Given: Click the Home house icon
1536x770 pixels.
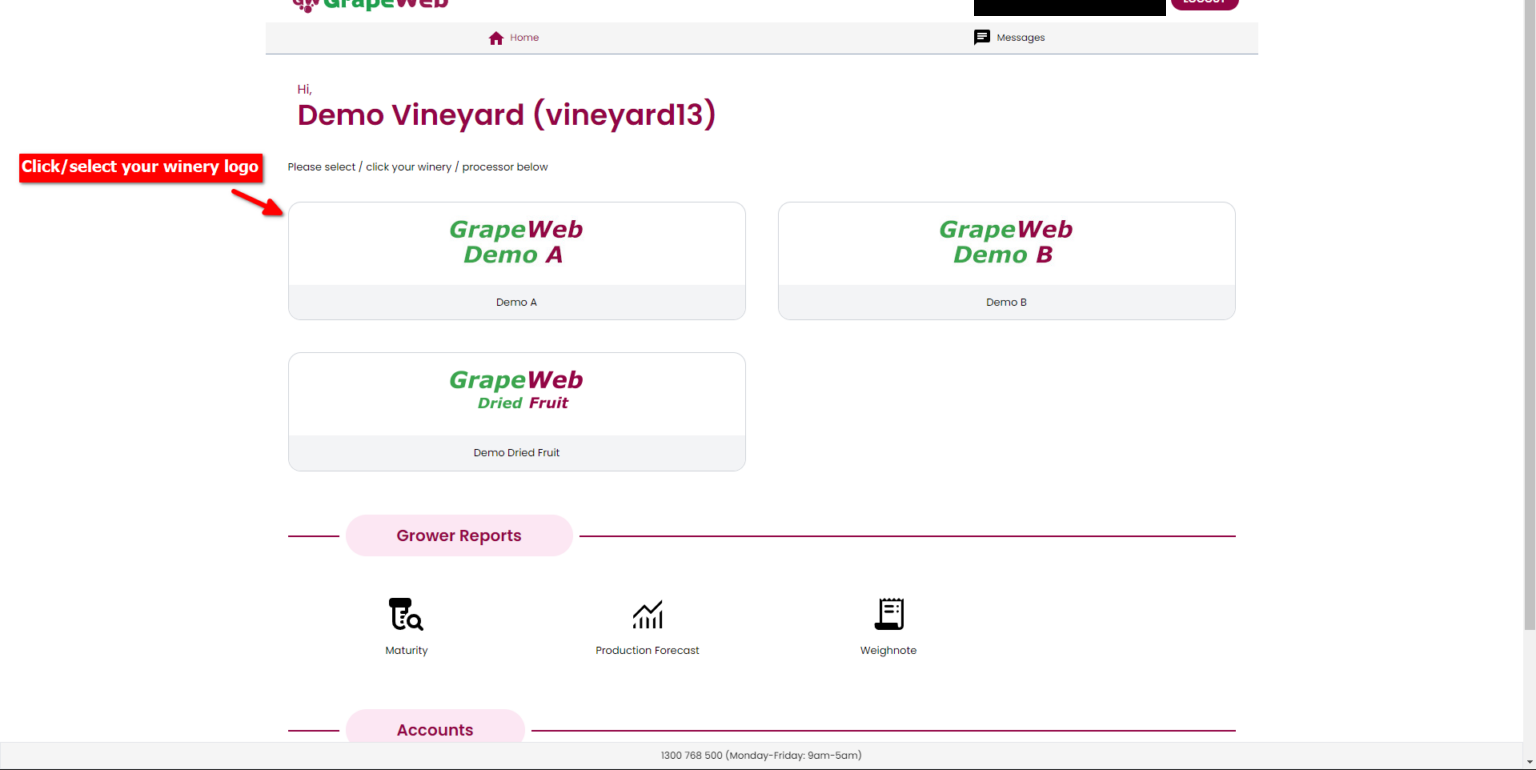Looking at the screenshot, I should coord(496,38).
